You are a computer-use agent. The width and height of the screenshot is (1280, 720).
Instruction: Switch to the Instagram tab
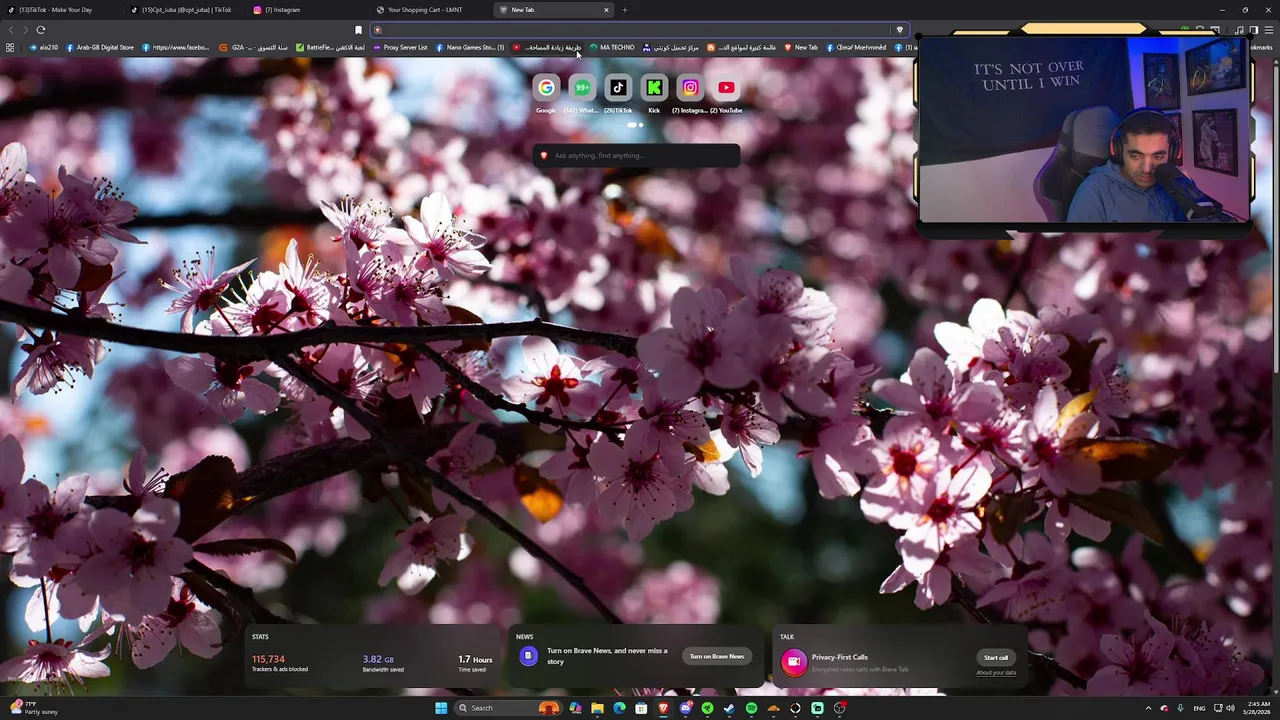(x=308, y=10)
